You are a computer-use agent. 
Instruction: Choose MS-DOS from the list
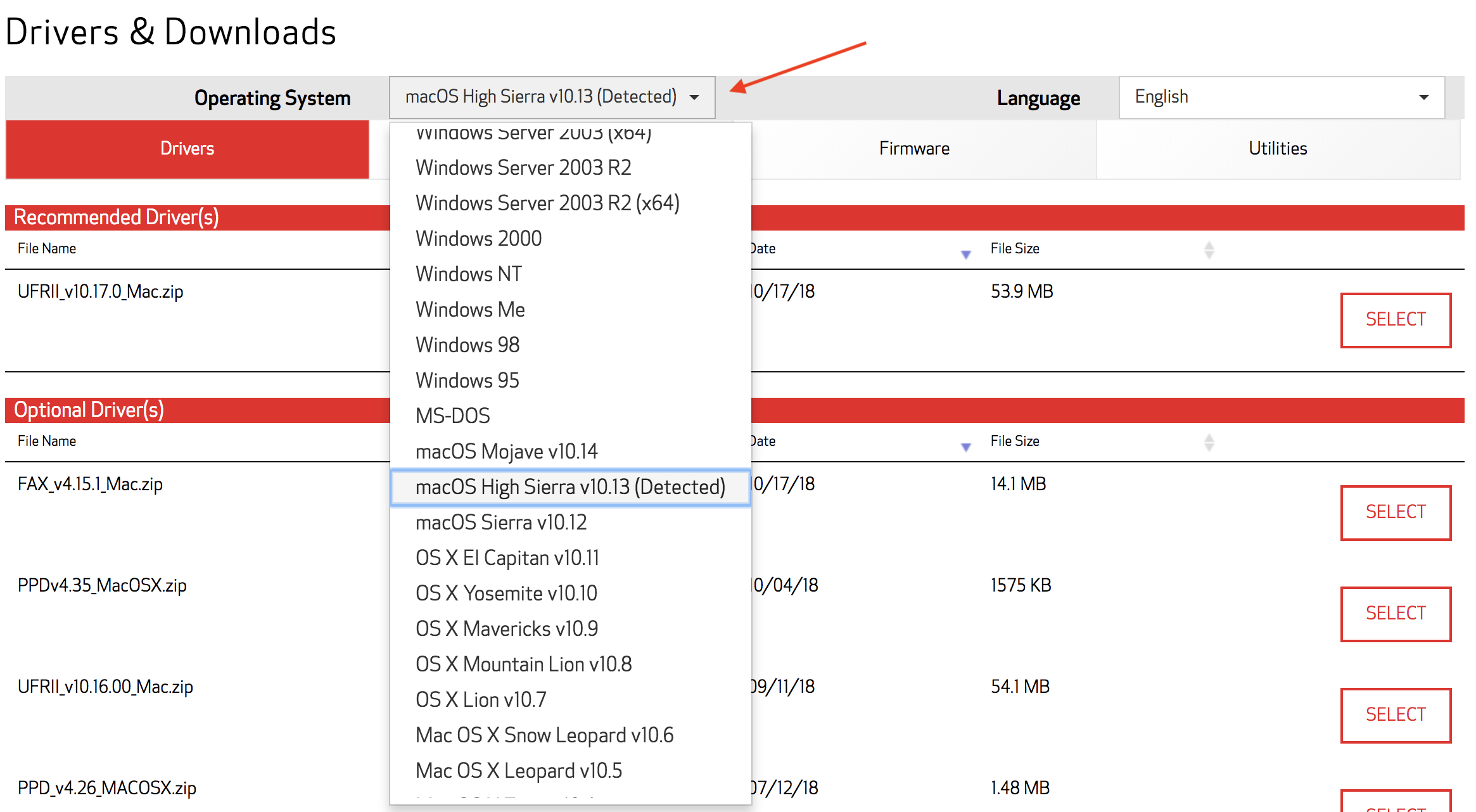pos(570,416)
